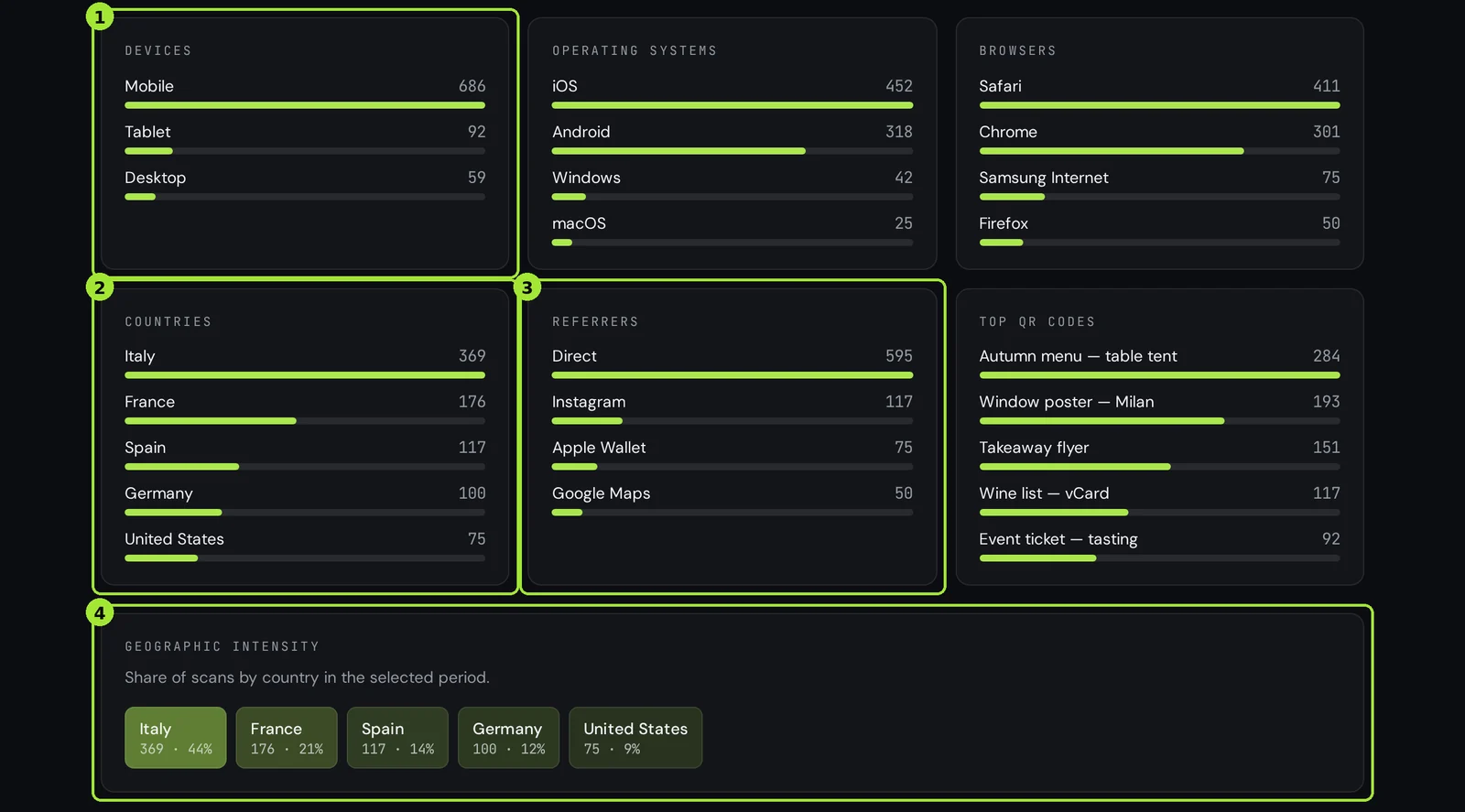Select the macOS row label
The width and height of the screenshot is (1465, 812).
579,223
